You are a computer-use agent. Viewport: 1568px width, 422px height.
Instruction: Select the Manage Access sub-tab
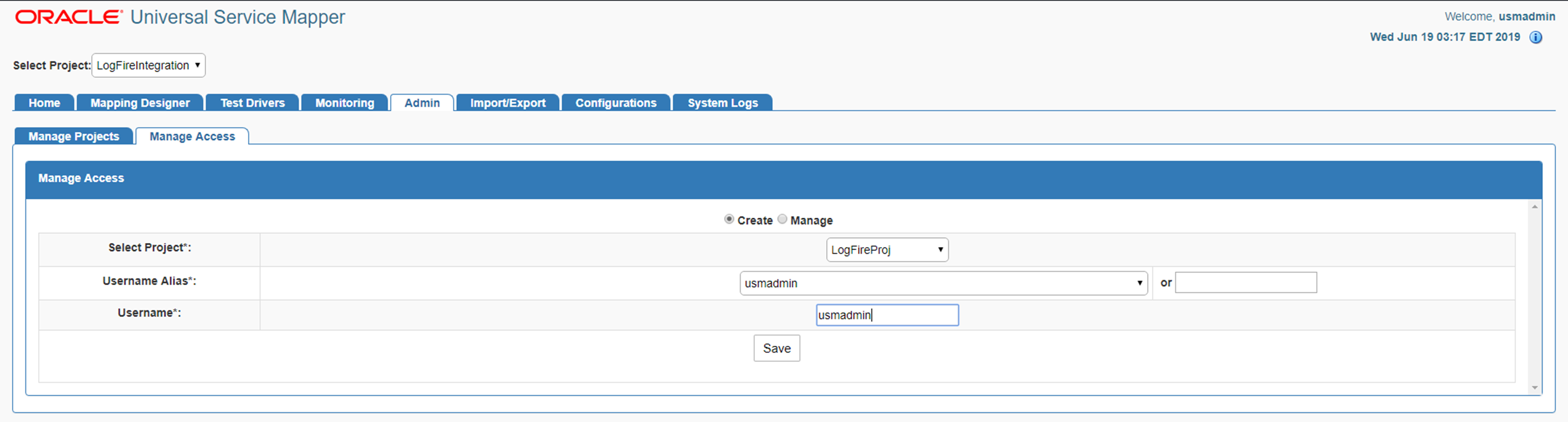pyautogui.click(x=192, y=136)
